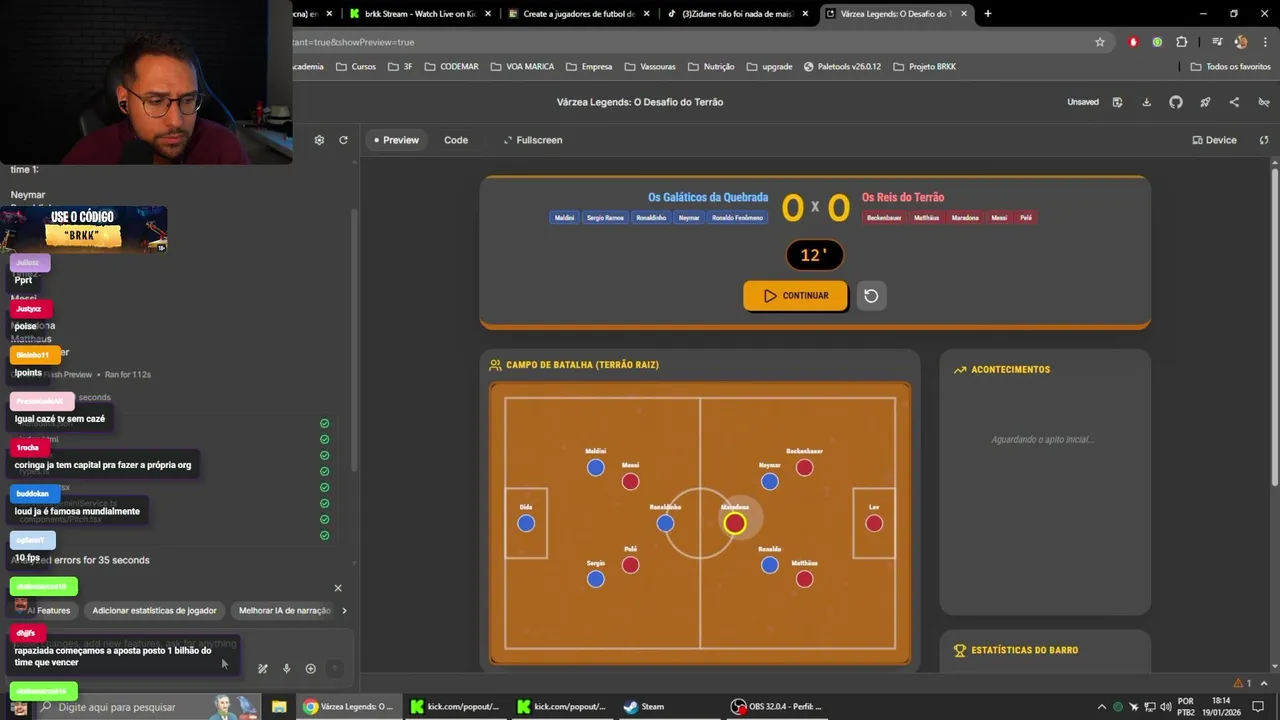Click the microphone icon in the prompt box
Image resolution: width=1280 pixels, height=720 pixels.
pos(286,669)
